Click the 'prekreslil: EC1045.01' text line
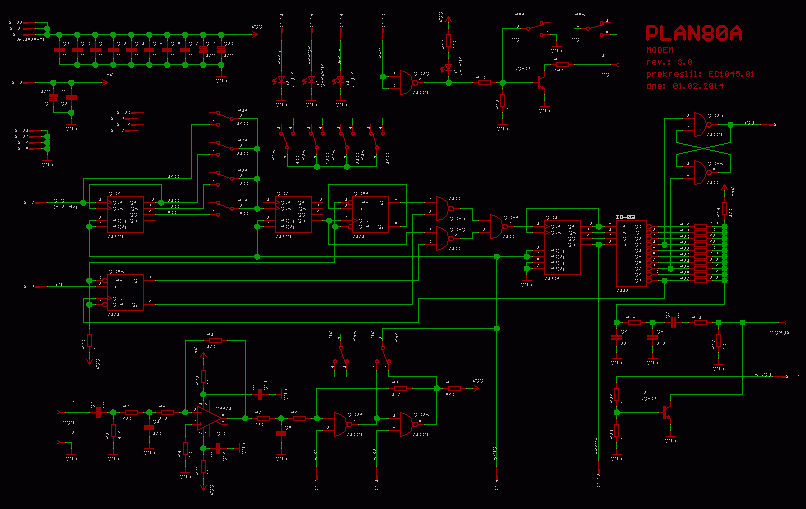The image size is (806, 509). point(699,74)
